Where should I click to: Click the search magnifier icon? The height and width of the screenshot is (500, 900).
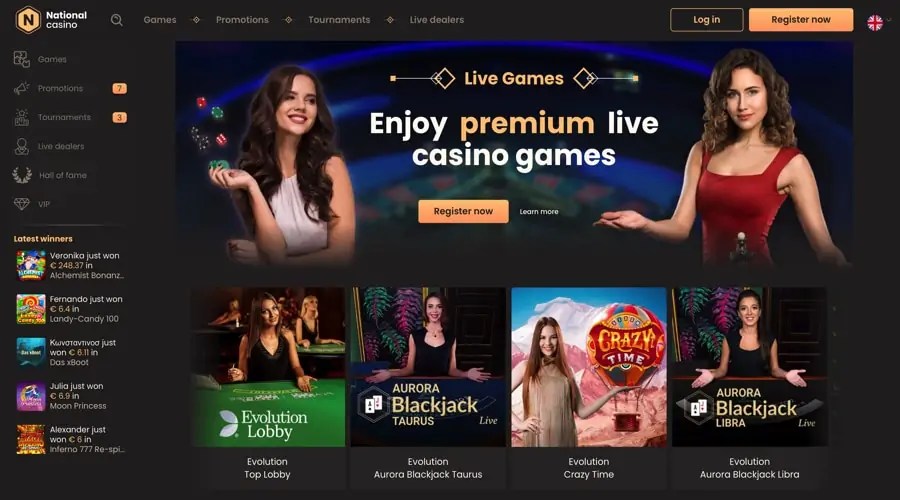pyautogui.click(x=117, y=20)
